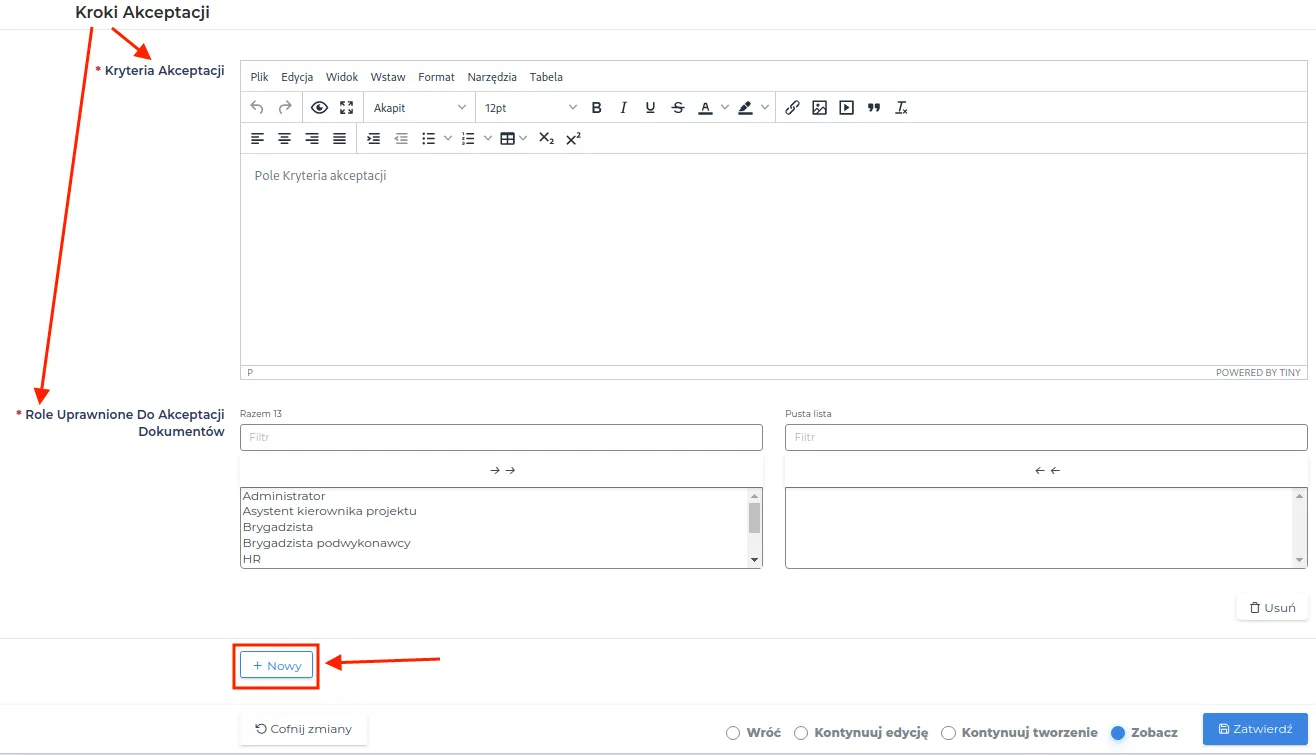Move all roles left with double arrows

(x=1047, y=470)
